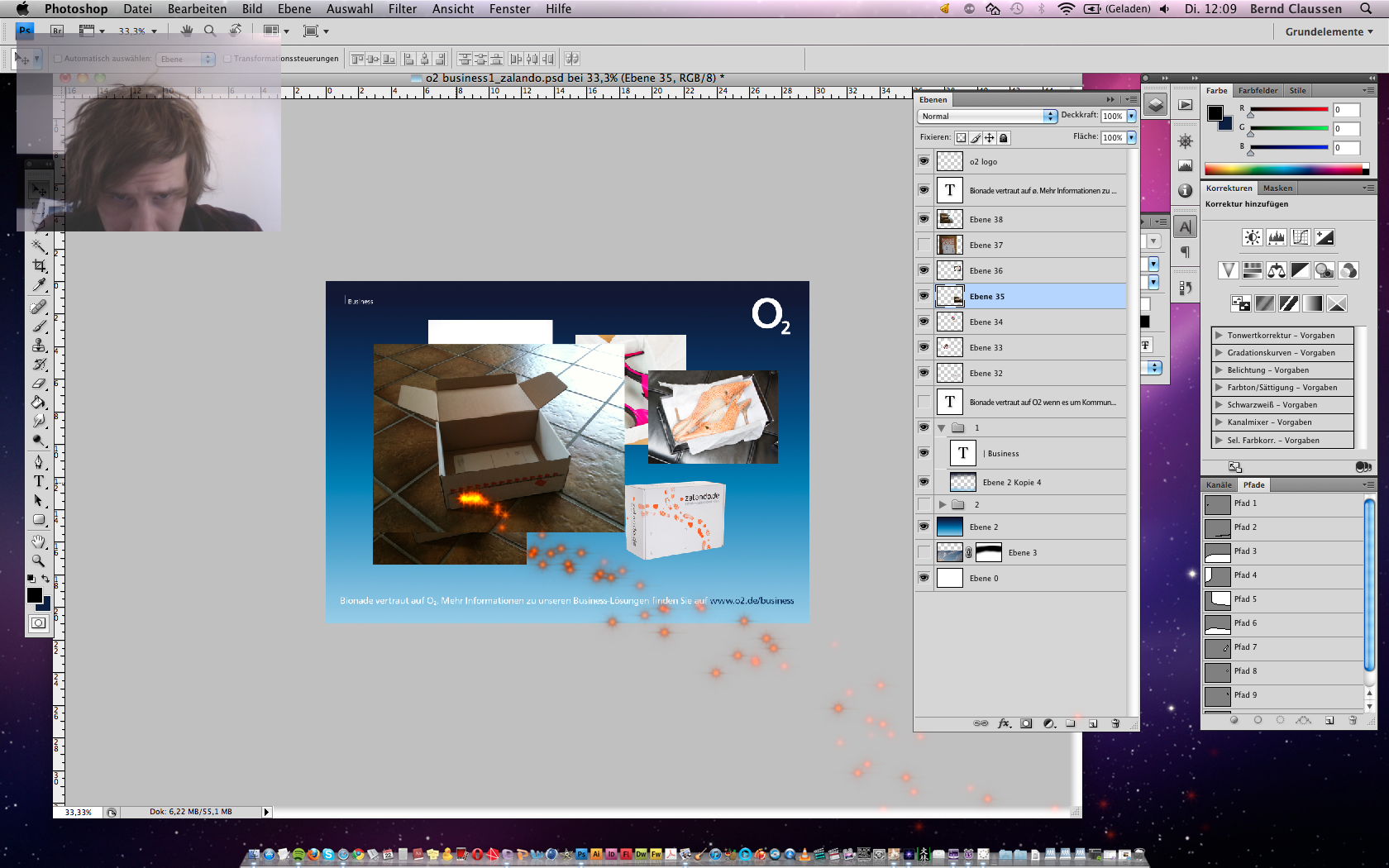
Task: Select the Eyedropper tool in the toolbox
Action: tap(39, 285)
